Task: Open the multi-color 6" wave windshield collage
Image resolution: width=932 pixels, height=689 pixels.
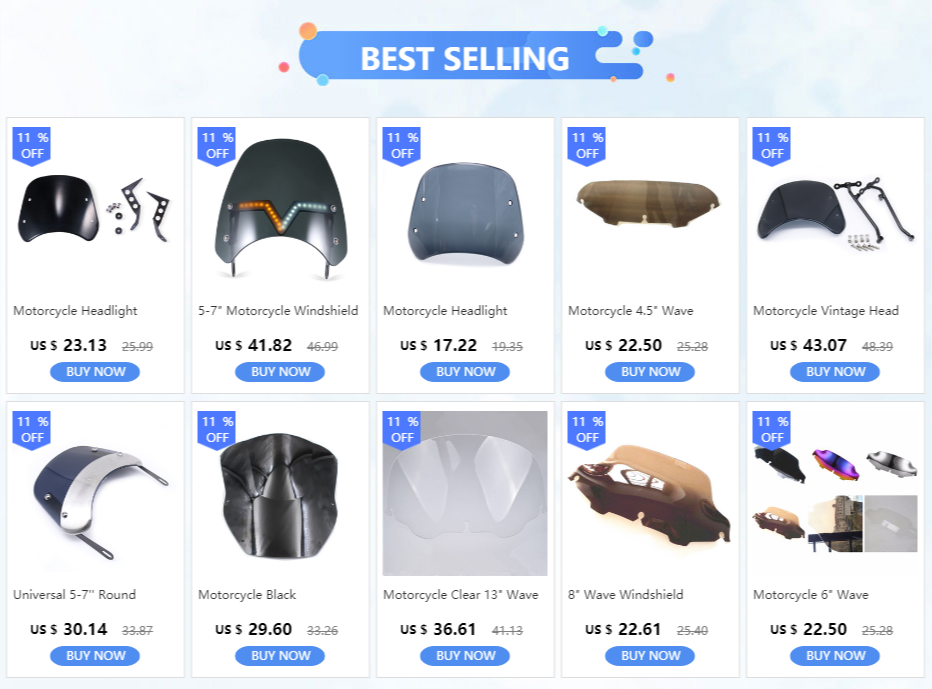Action: point(835,493)
